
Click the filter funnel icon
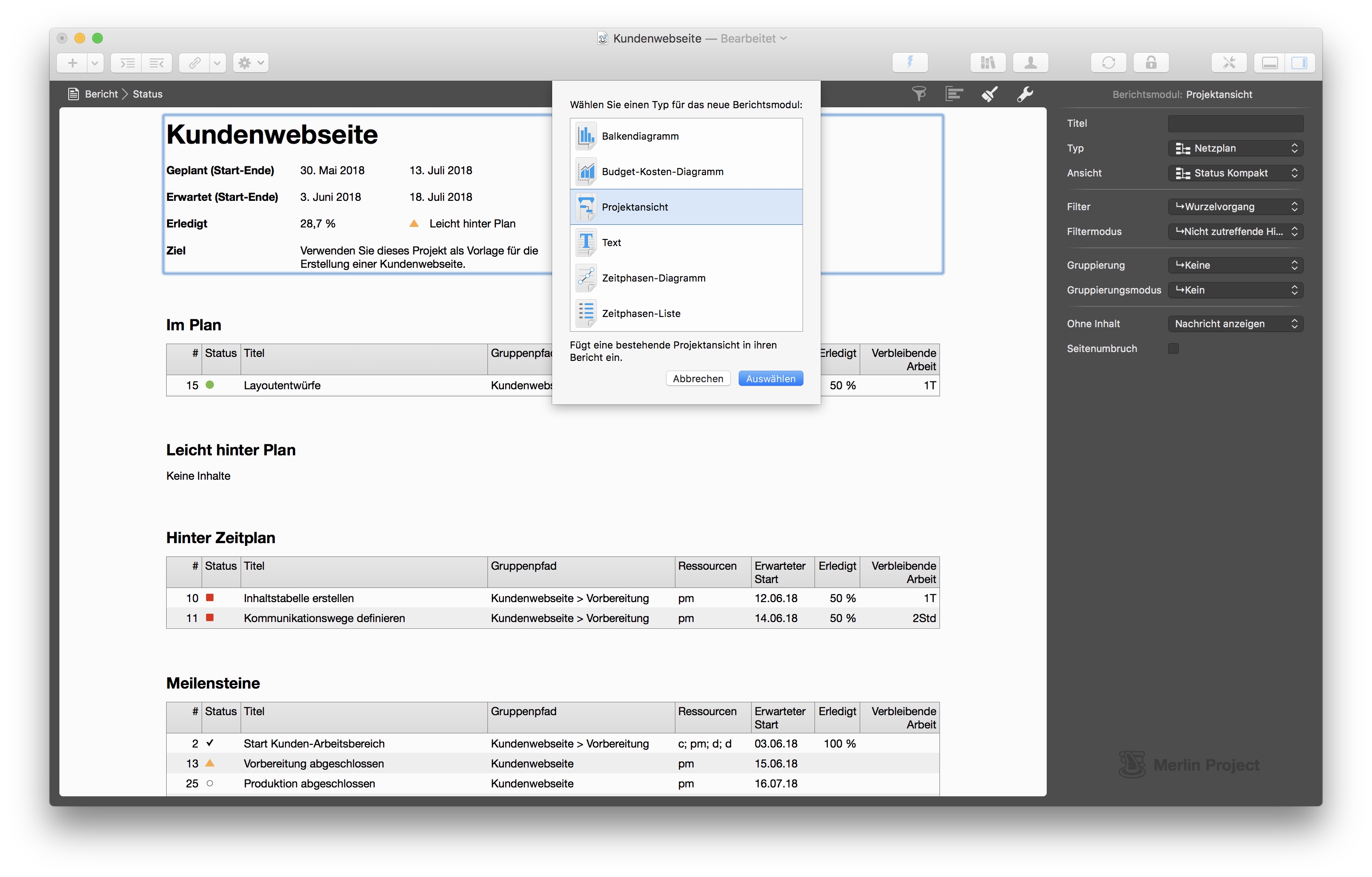pos(919,94)
